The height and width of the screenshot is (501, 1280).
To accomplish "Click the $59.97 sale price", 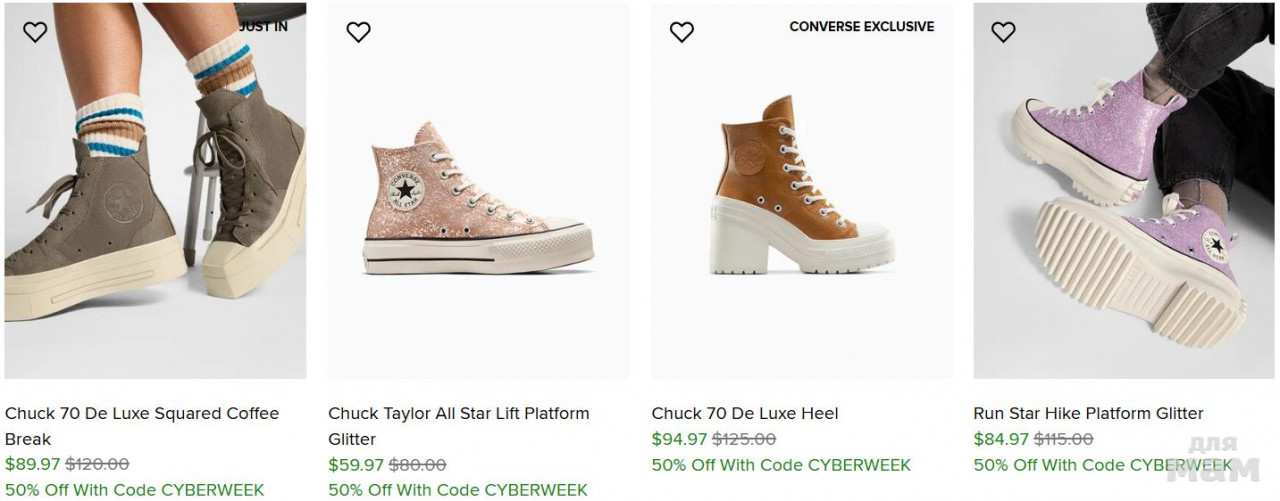I will tap(355, 464).
